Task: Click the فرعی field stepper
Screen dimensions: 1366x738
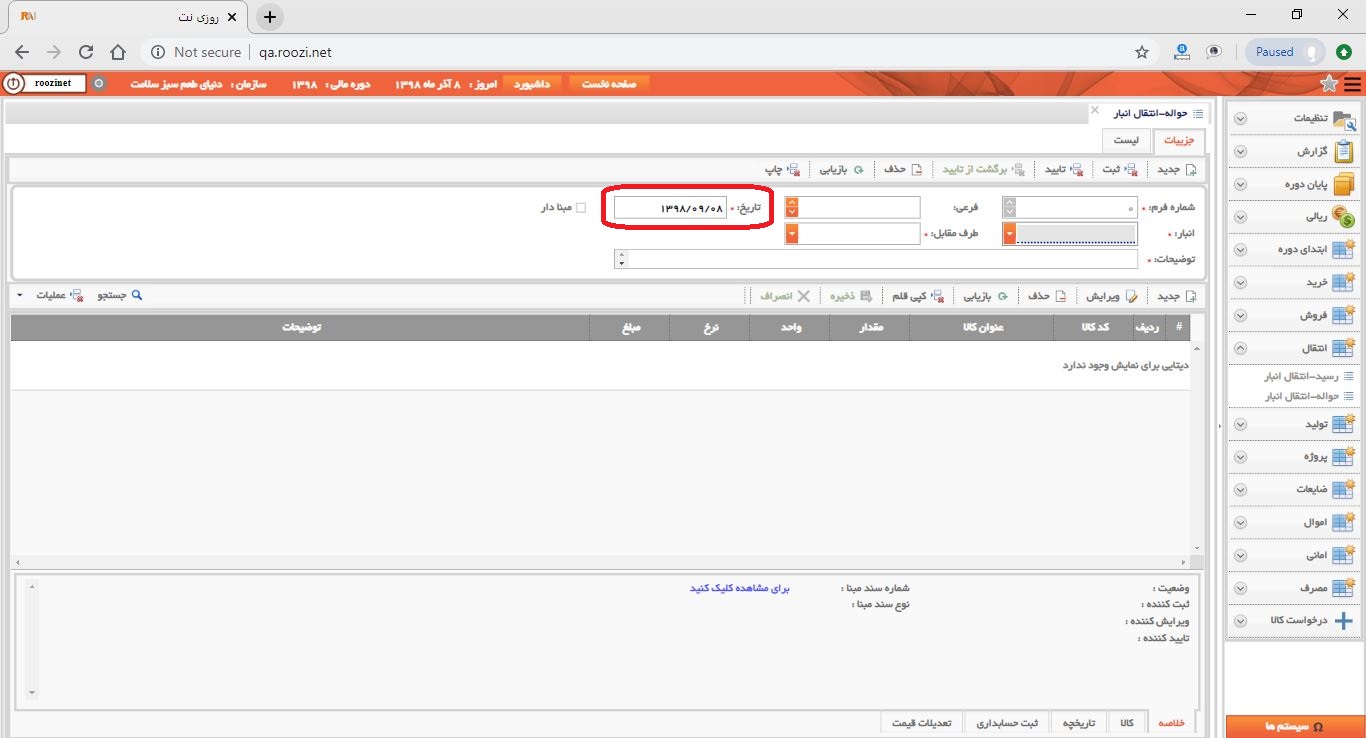Action: click(792, 208)
